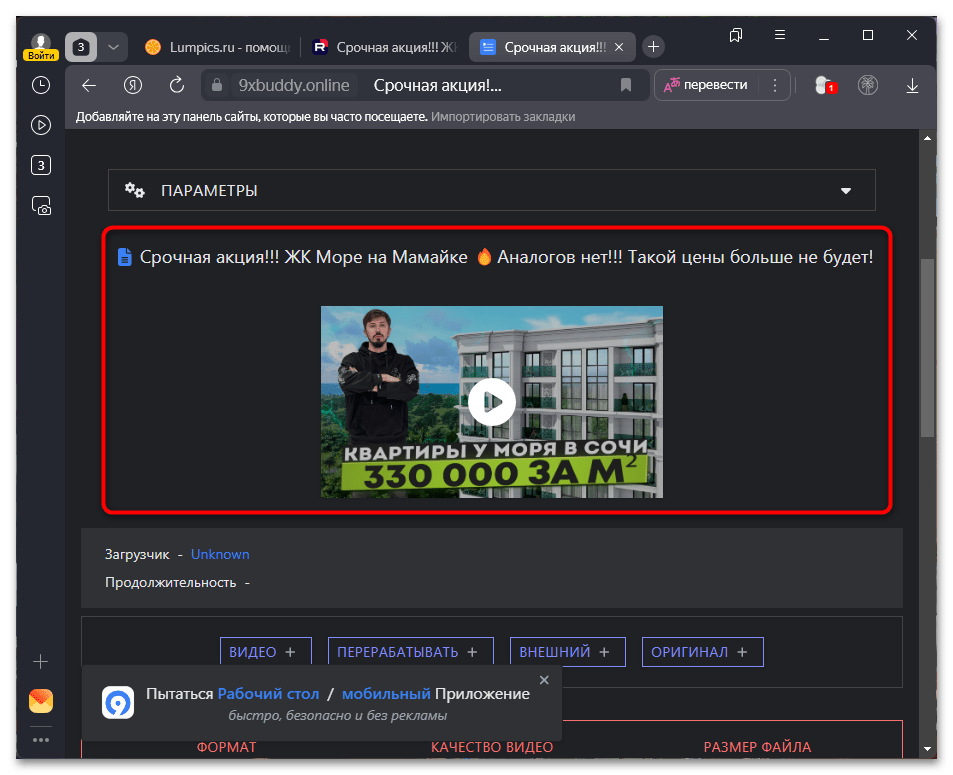Open sidebar tabs list icon with 3
Viewport: 953px width, 775px height.
[41, 165]
